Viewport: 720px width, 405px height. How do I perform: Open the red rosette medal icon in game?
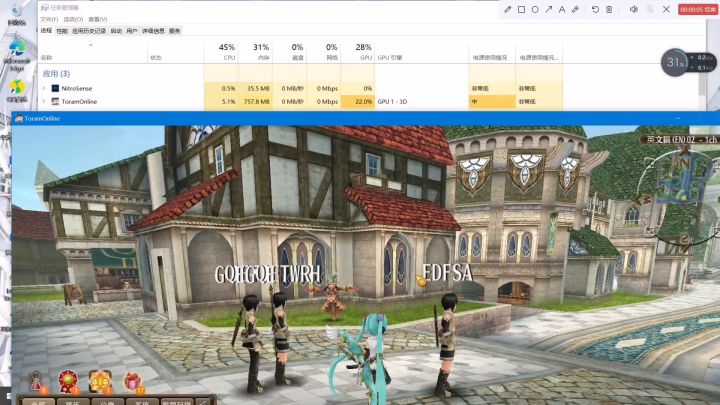[x=68, y=382]
